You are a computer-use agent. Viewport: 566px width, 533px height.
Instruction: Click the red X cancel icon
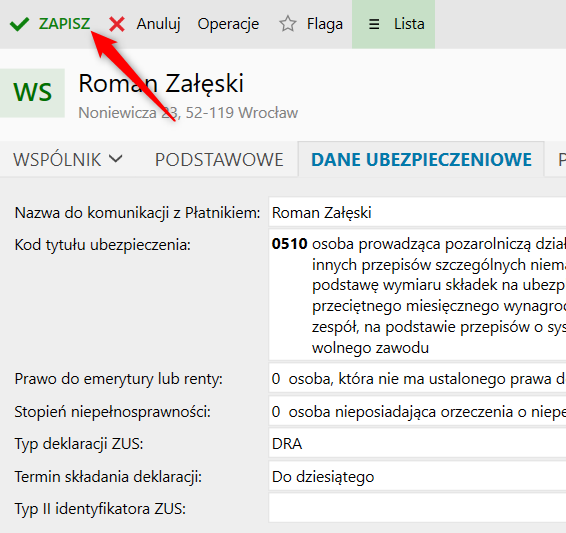point(117,24)
